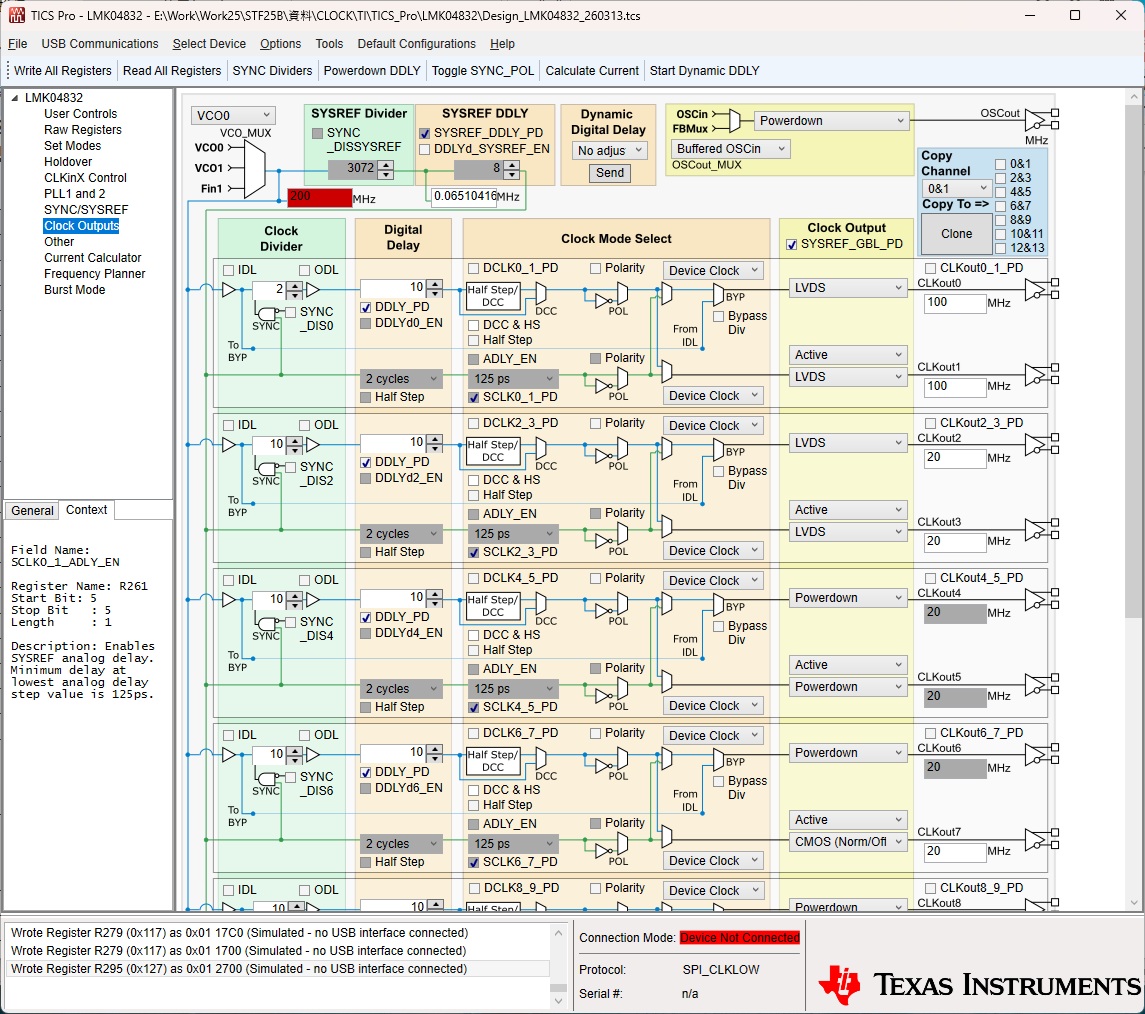Click the SYNC AND gate in CLKout0 divider

(x=267, y=313)
